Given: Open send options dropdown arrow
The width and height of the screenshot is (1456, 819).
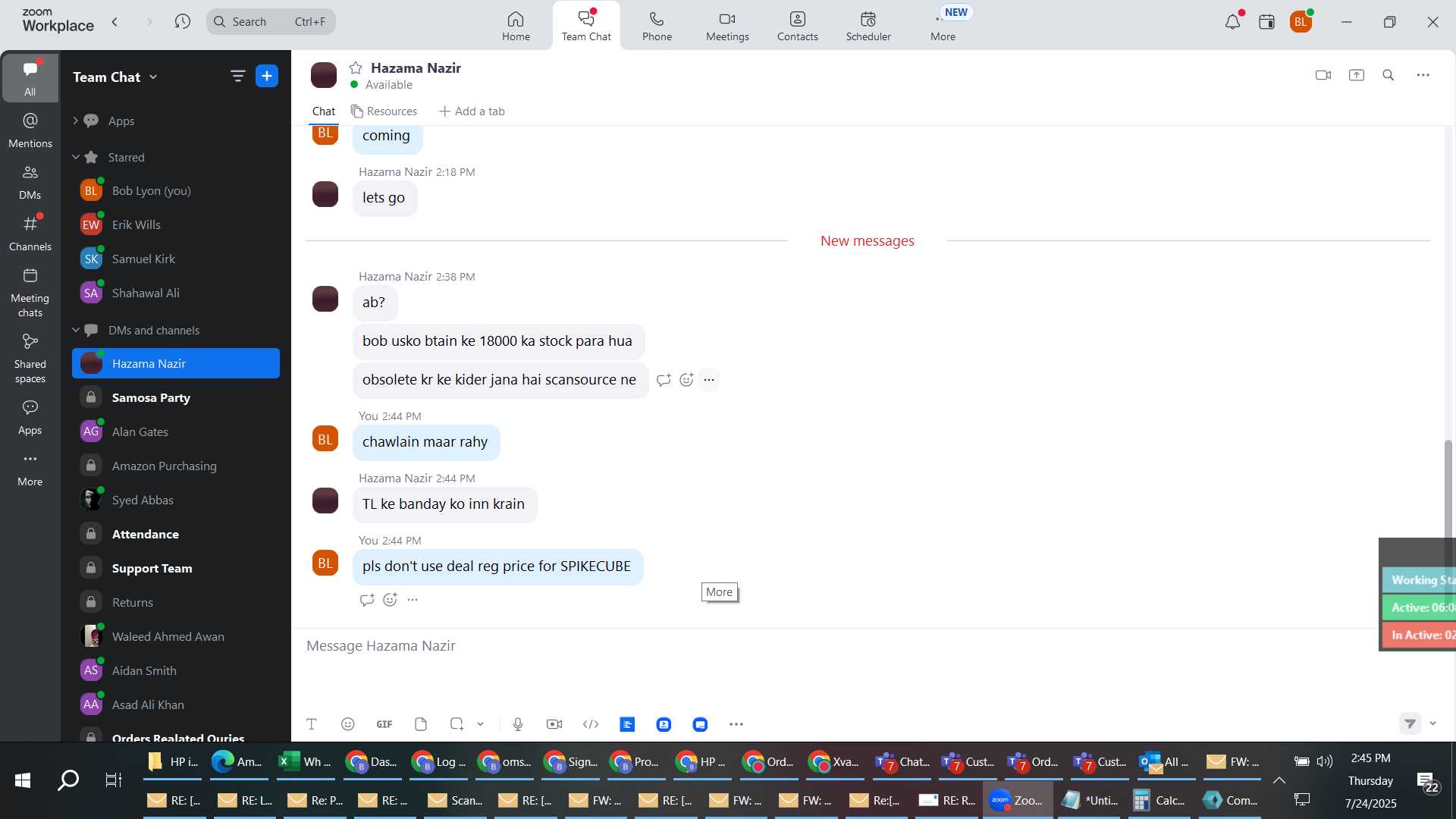Looking at the screenshot, I should point(1432,723).
